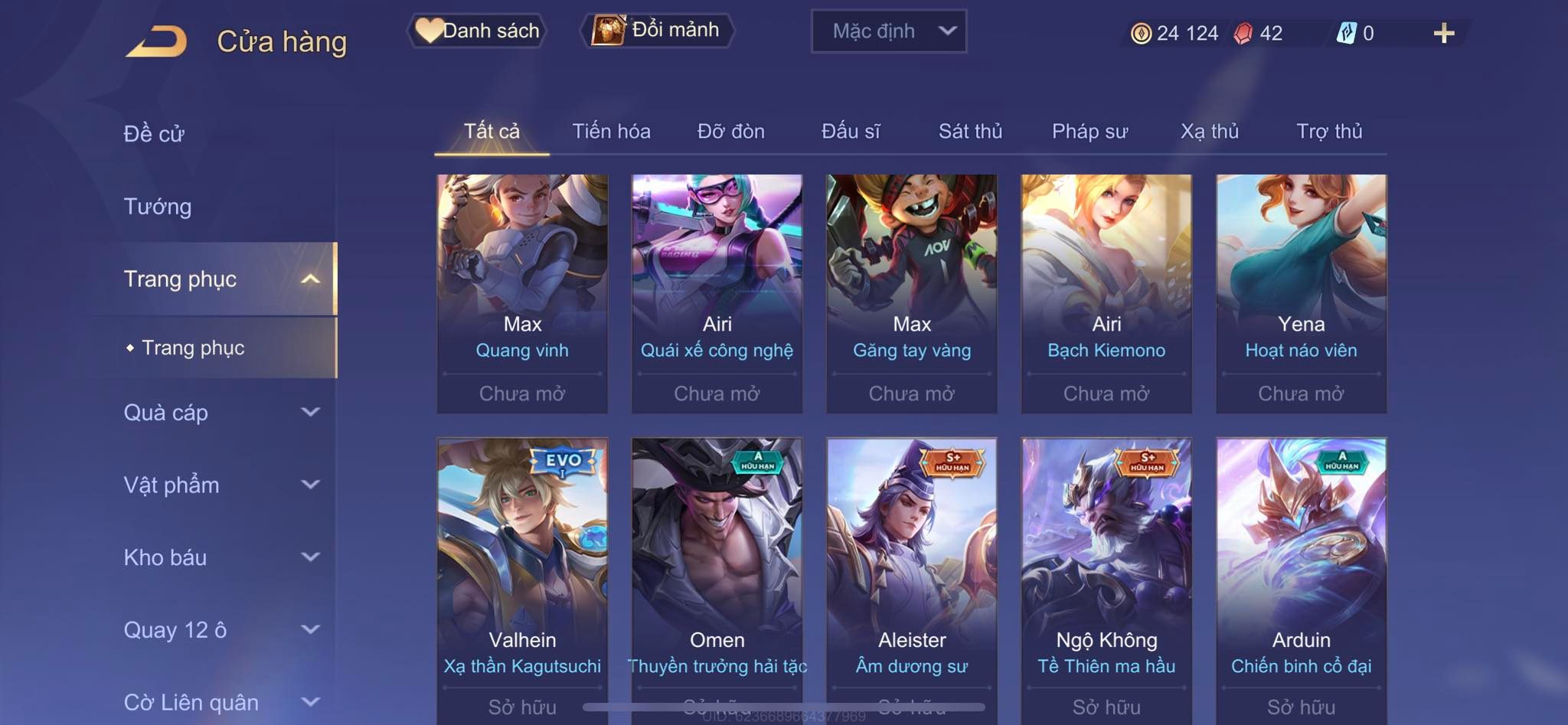The height and width of the screenshot is (725, 1568).
Task: Tap the blue voucher ticket icon
Action: 1346,33
